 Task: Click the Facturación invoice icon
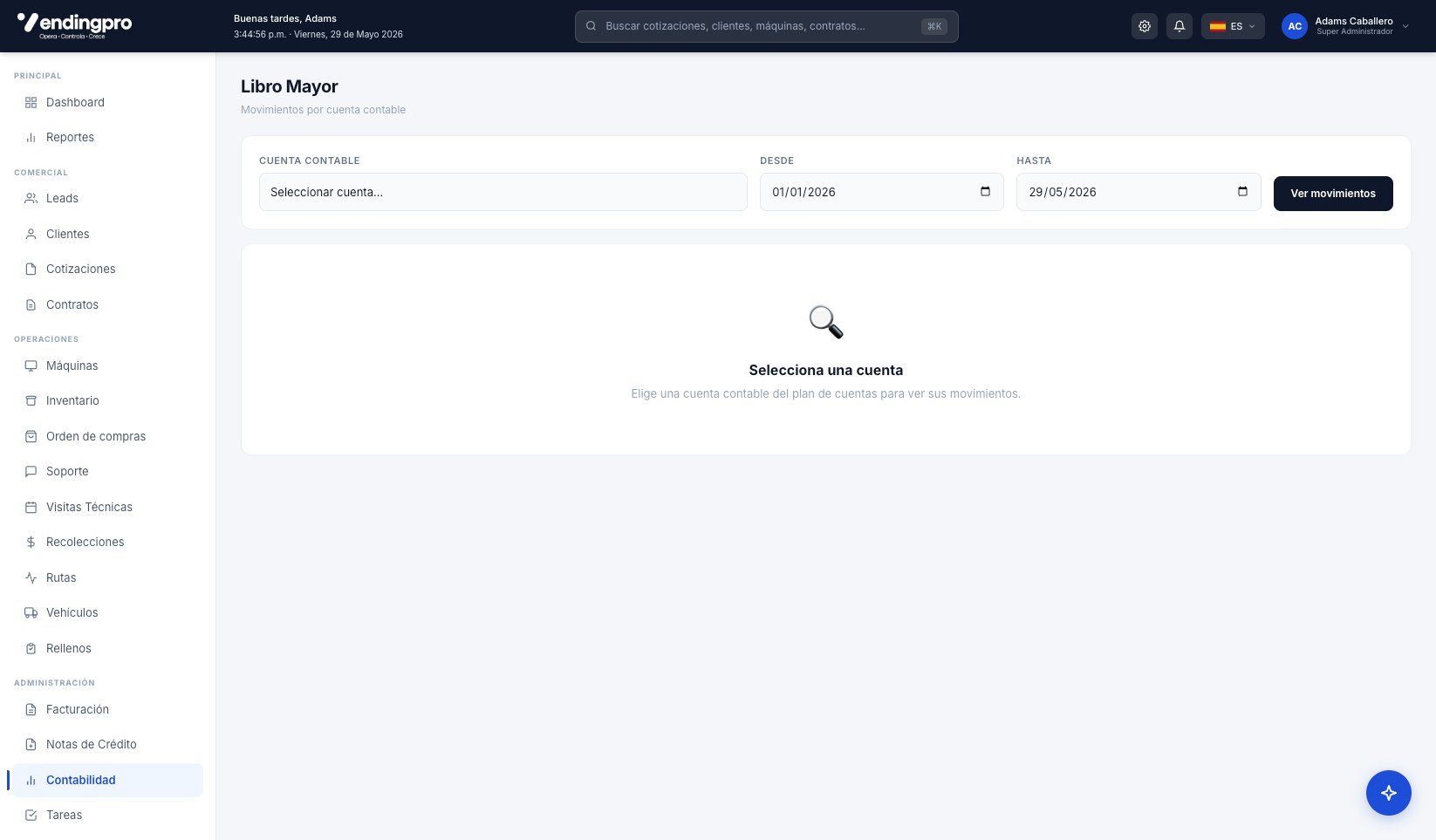(31, 710)
